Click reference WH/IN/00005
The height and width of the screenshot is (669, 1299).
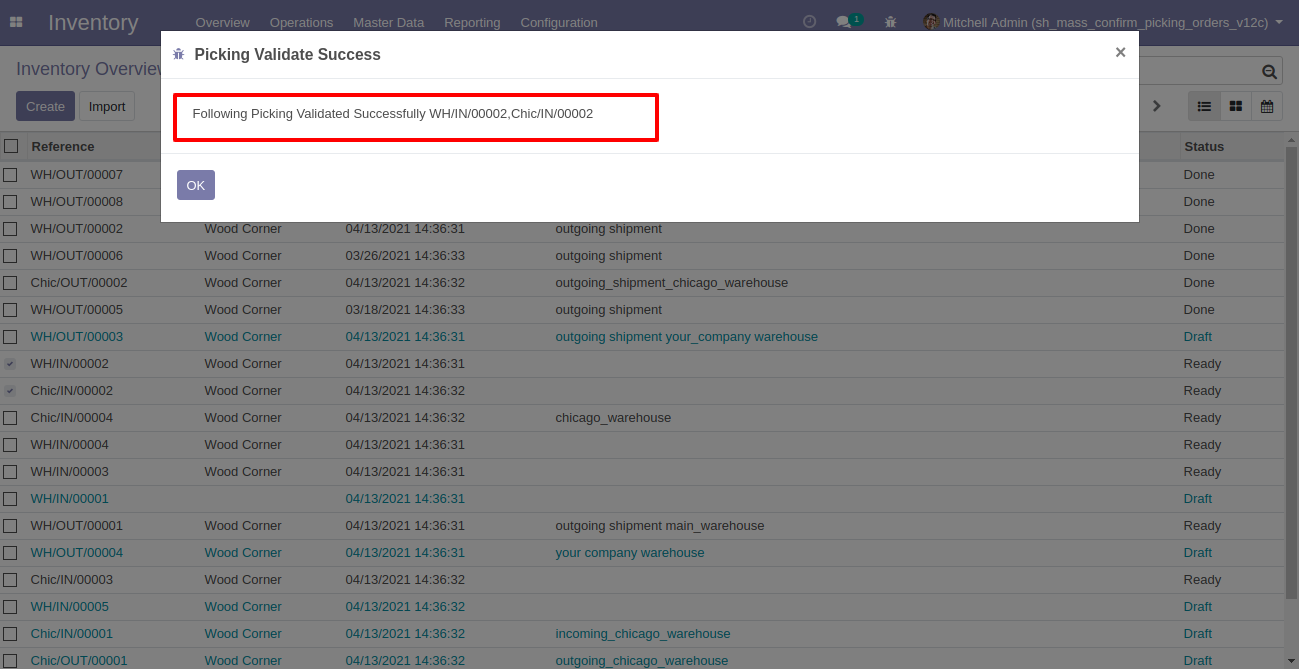[x=70, y=606]
